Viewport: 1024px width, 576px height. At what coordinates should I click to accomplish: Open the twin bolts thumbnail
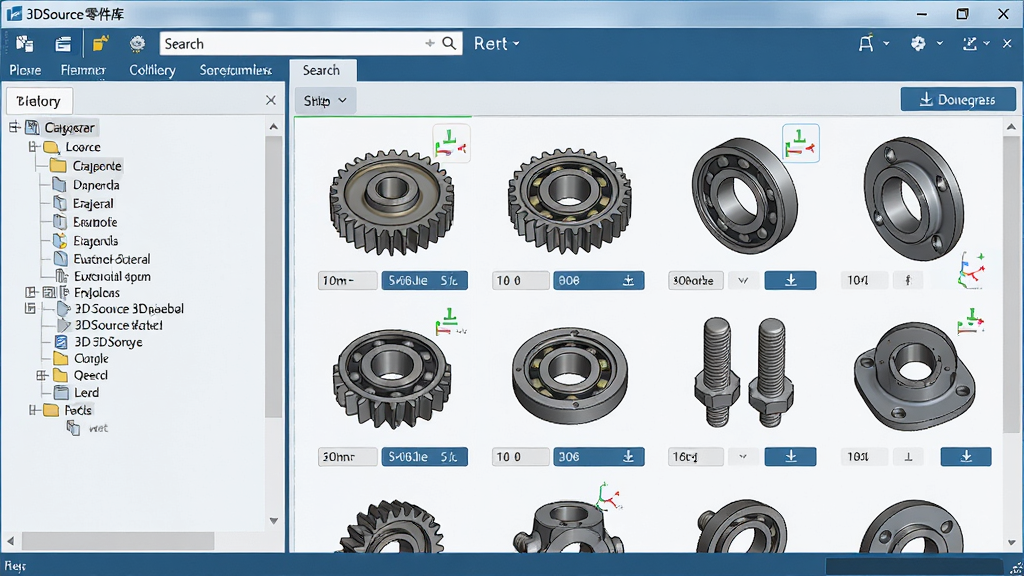[x=744, y=372]
